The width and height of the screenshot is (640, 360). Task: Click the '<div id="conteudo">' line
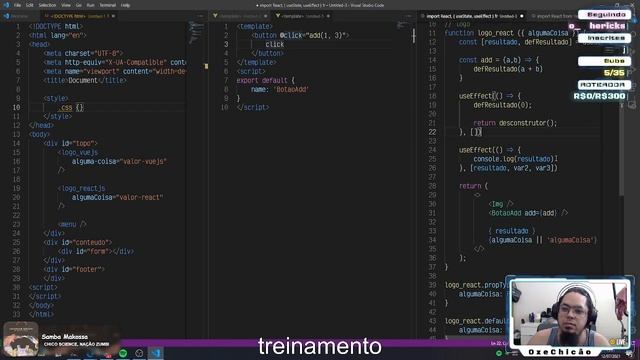(x=78, y=242)
